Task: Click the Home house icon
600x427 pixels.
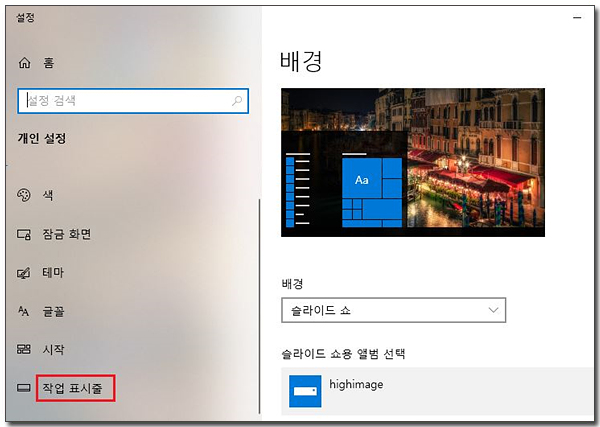Action: tap(24, 62)
